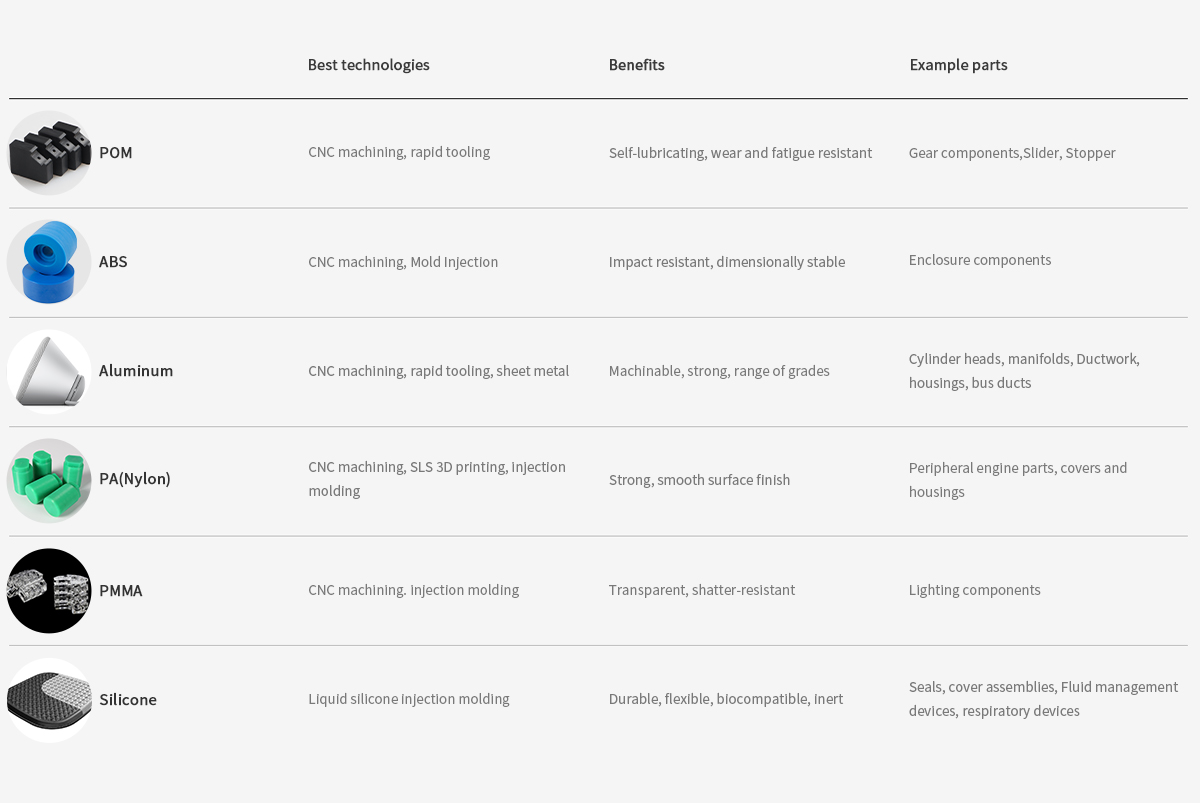The height and width of the screenshot is (803, 1200).
Task: Click the PMMA material name
Action: point(121,591)
